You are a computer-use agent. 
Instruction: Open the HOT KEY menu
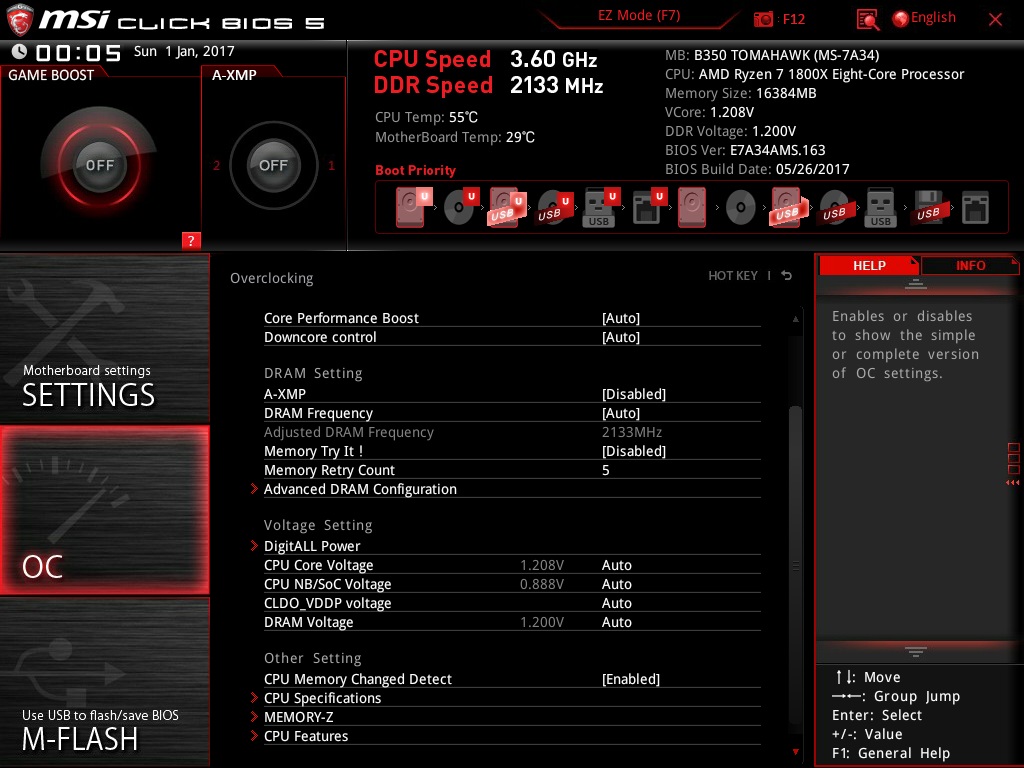[733, 276]
